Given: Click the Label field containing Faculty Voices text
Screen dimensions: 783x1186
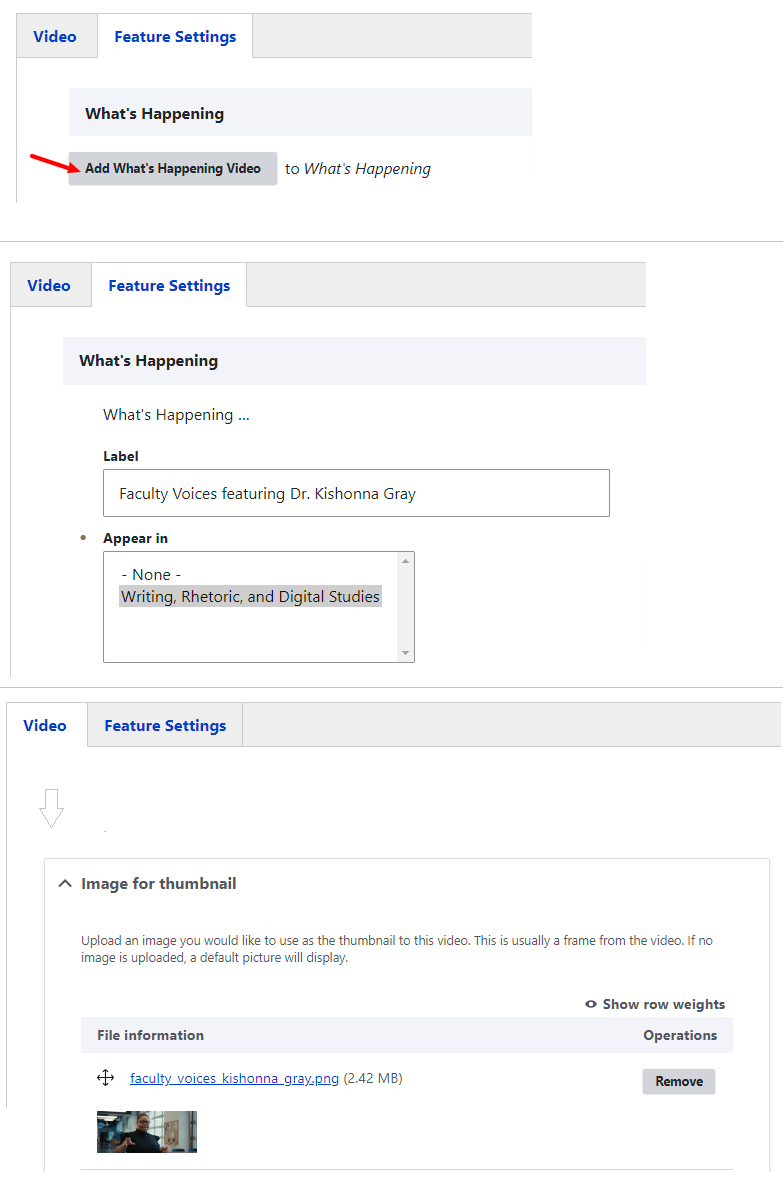Looking at the screenshot, I should pyautogui.click(x=356, y=493).
